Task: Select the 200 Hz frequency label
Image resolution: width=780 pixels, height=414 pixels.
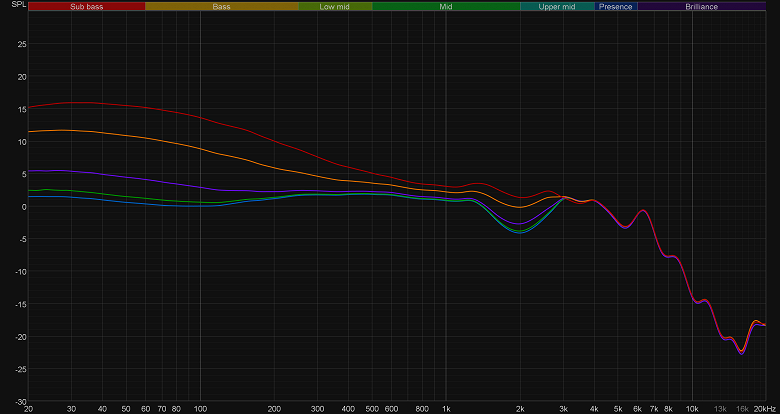Action: [274, 409]
